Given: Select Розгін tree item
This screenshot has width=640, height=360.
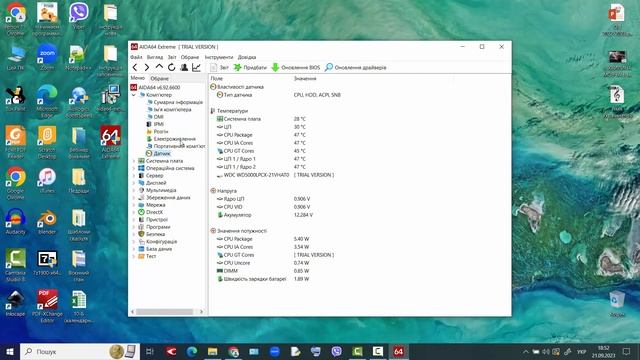Looking at the screenshot, I should [157, 131].
